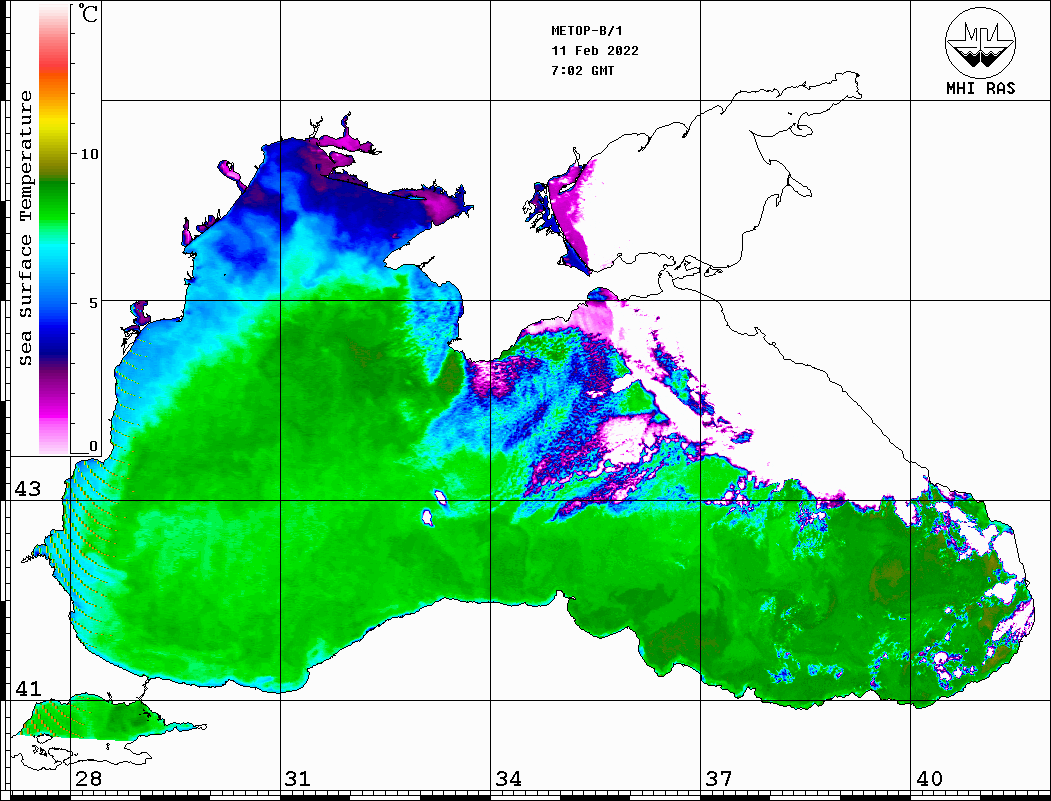Click the °C unit label on colorbar
Image resolution: width=1051 pixels, height=801 pixels.
88,13
